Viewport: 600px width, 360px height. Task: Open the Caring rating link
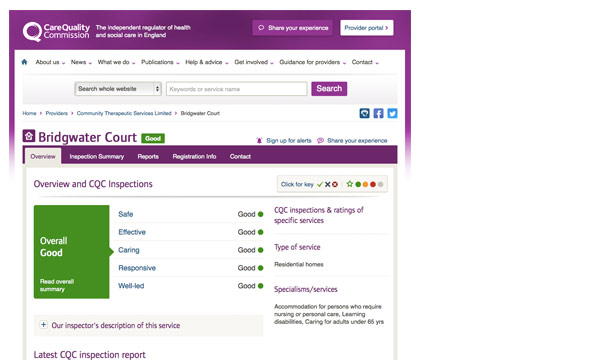129,250
